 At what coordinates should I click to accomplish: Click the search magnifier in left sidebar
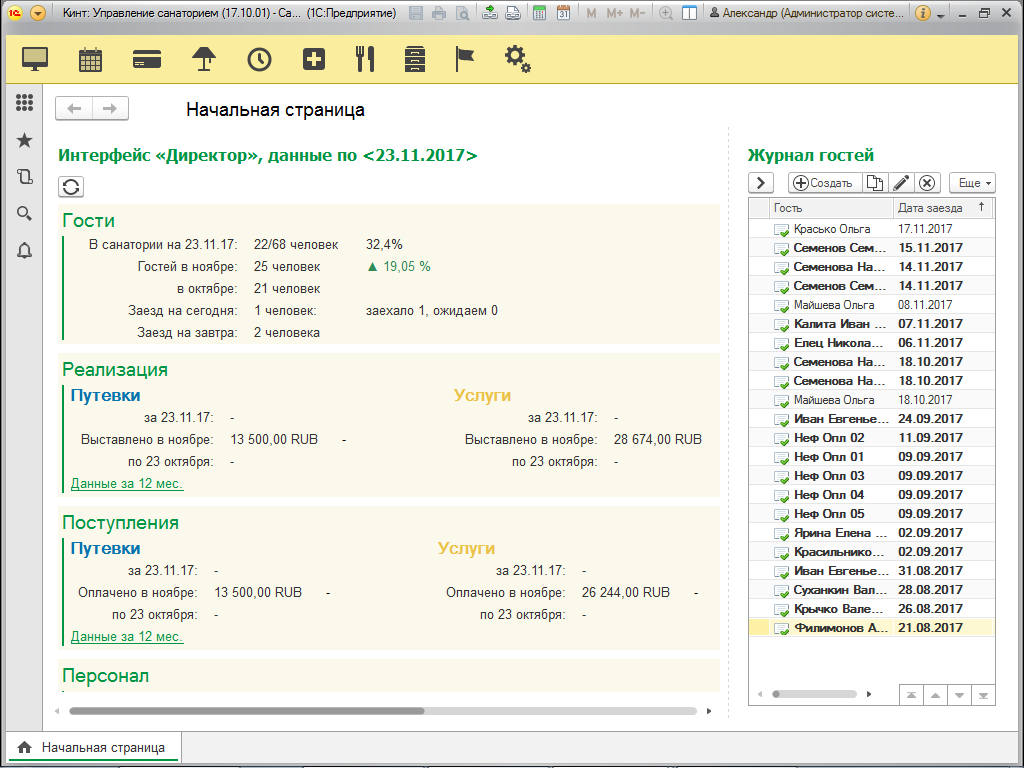tap(25, 213)
